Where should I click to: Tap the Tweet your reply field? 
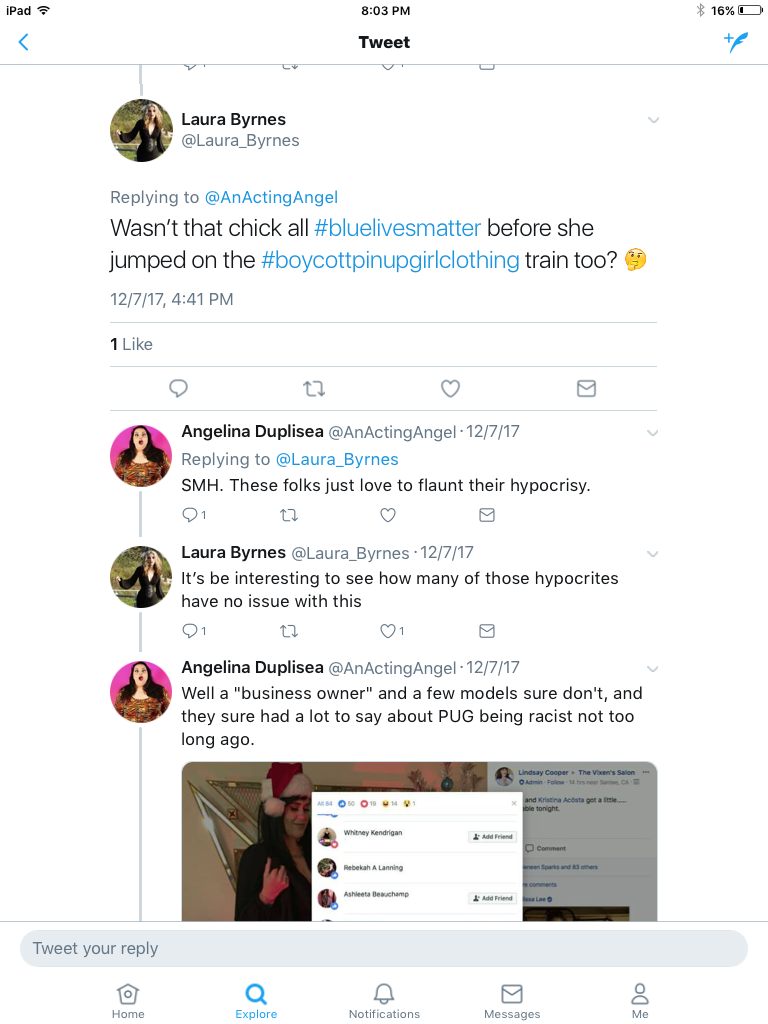384,948
